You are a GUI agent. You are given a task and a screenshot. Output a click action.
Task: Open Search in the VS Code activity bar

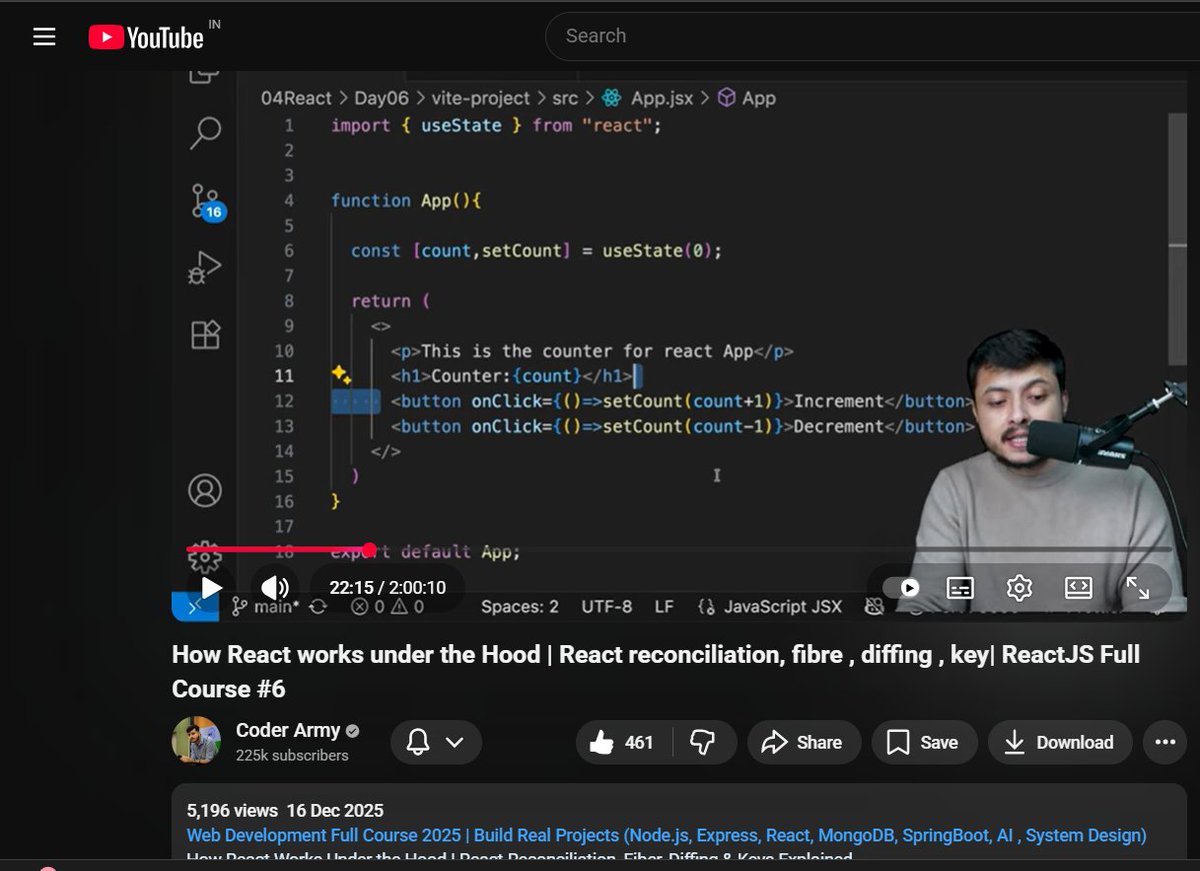coord(204,132)
